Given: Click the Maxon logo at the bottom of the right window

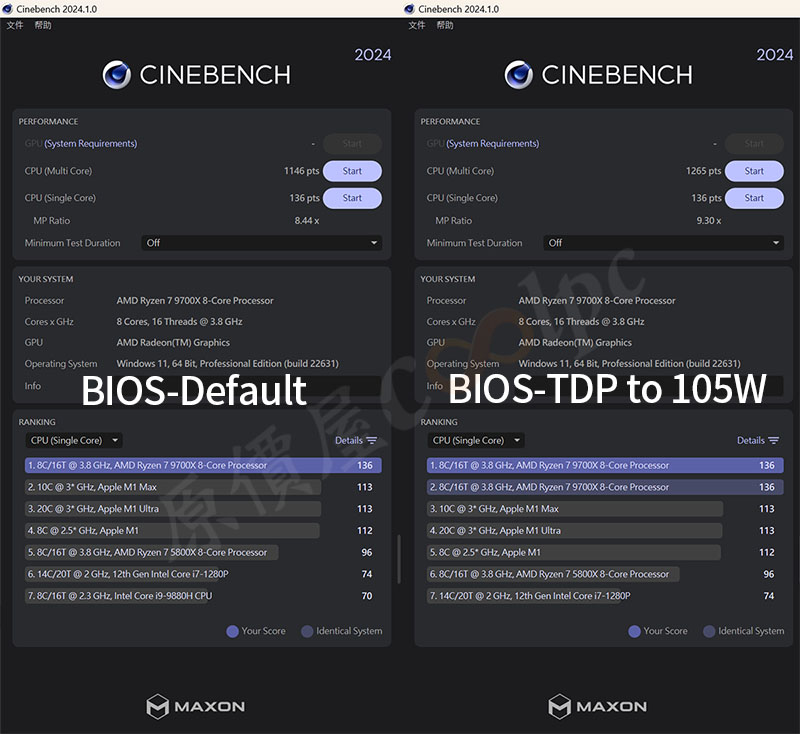Looking at the screenshot, I should pos(597,706).
